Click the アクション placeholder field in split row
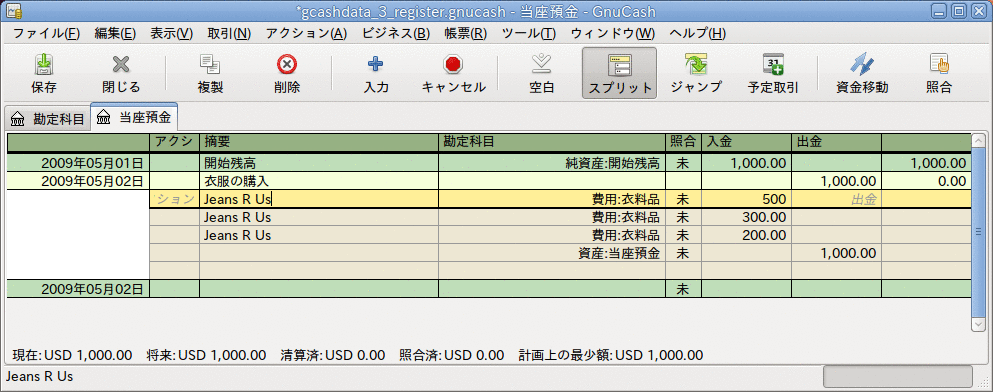 click(x=174, y=199)
